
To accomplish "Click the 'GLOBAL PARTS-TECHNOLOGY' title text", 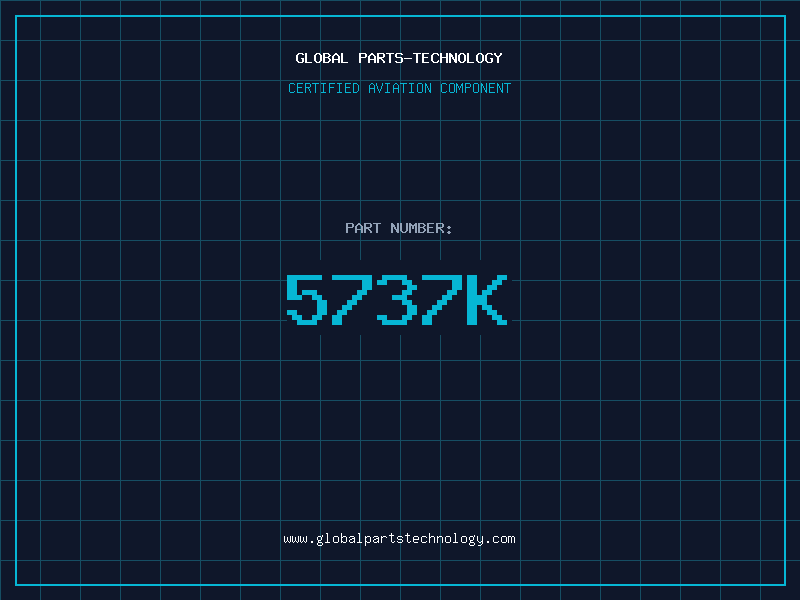I will click(399, 58).
